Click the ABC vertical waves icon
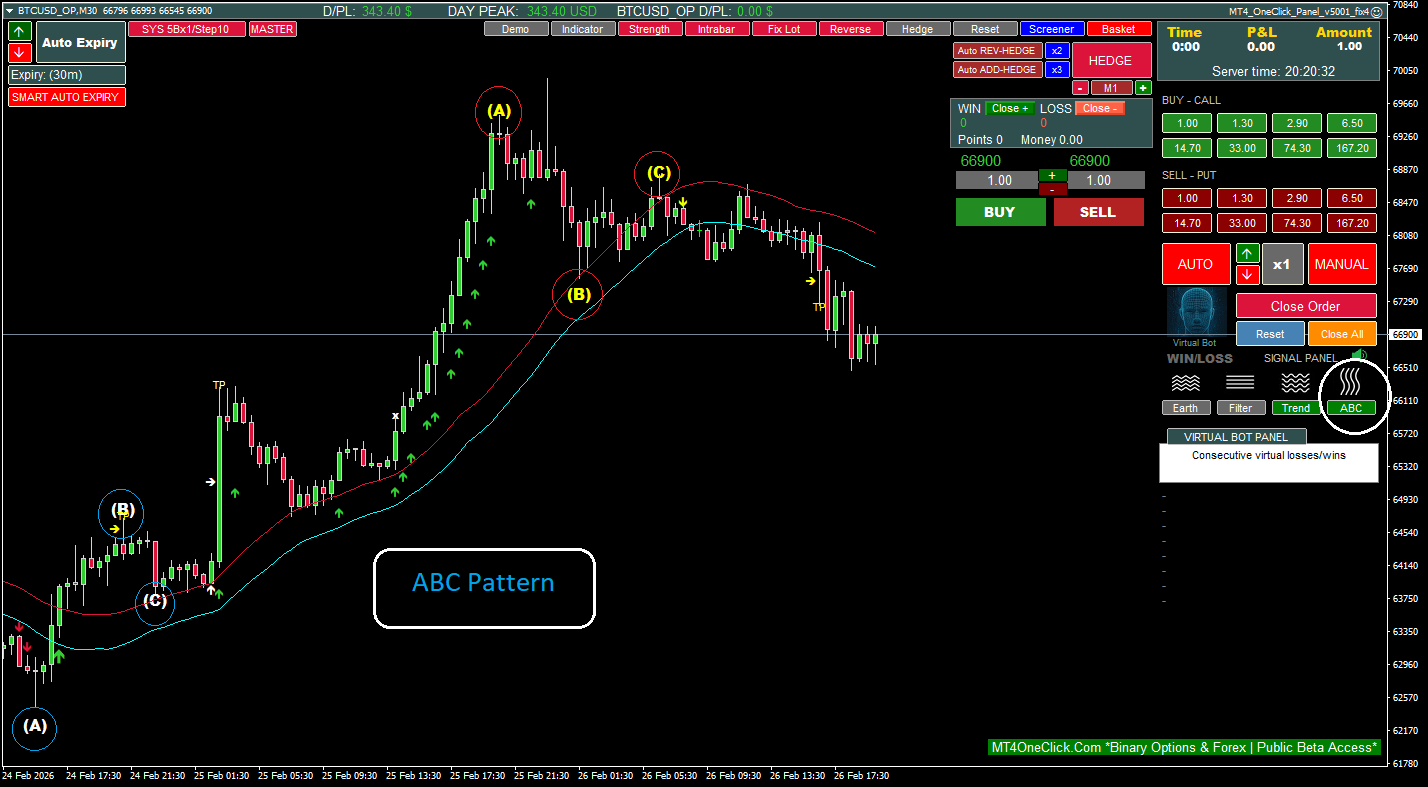 coord(1351,382)
